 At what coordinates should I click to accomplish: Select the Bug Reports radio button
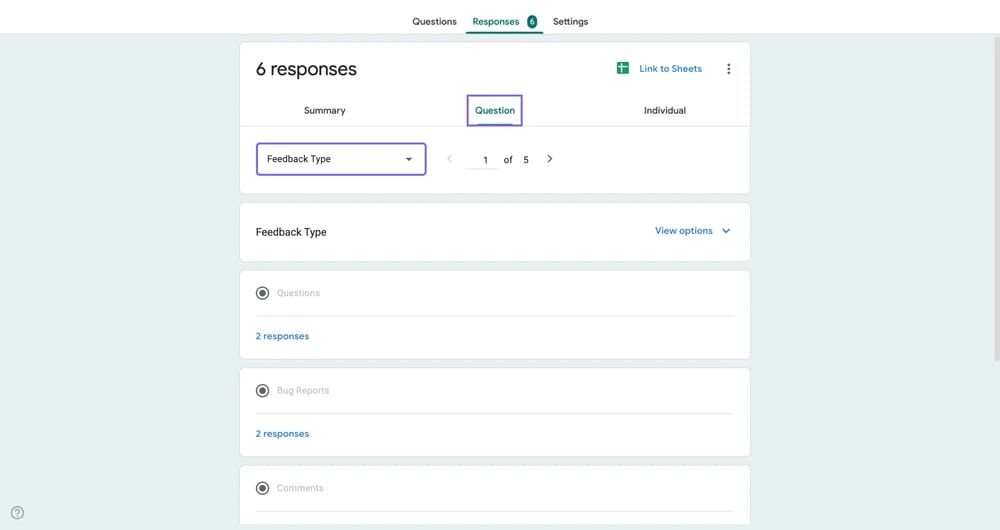point(262,391)
